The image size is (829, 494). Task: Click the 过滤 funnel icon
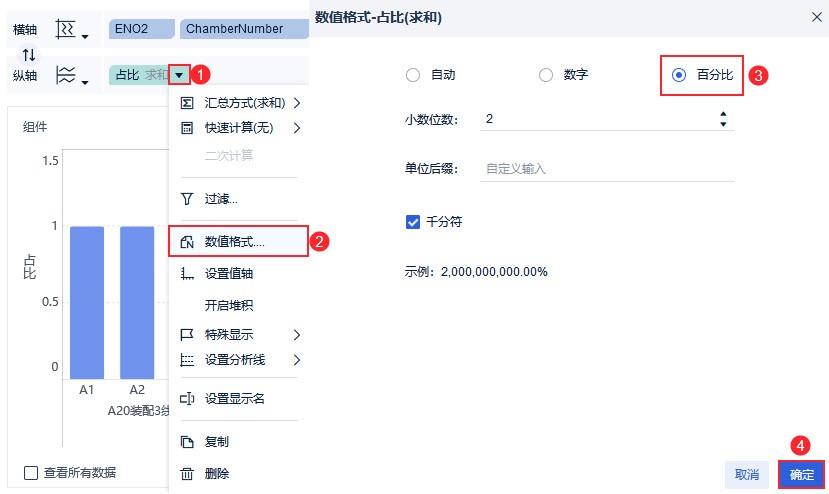point(186,199)
